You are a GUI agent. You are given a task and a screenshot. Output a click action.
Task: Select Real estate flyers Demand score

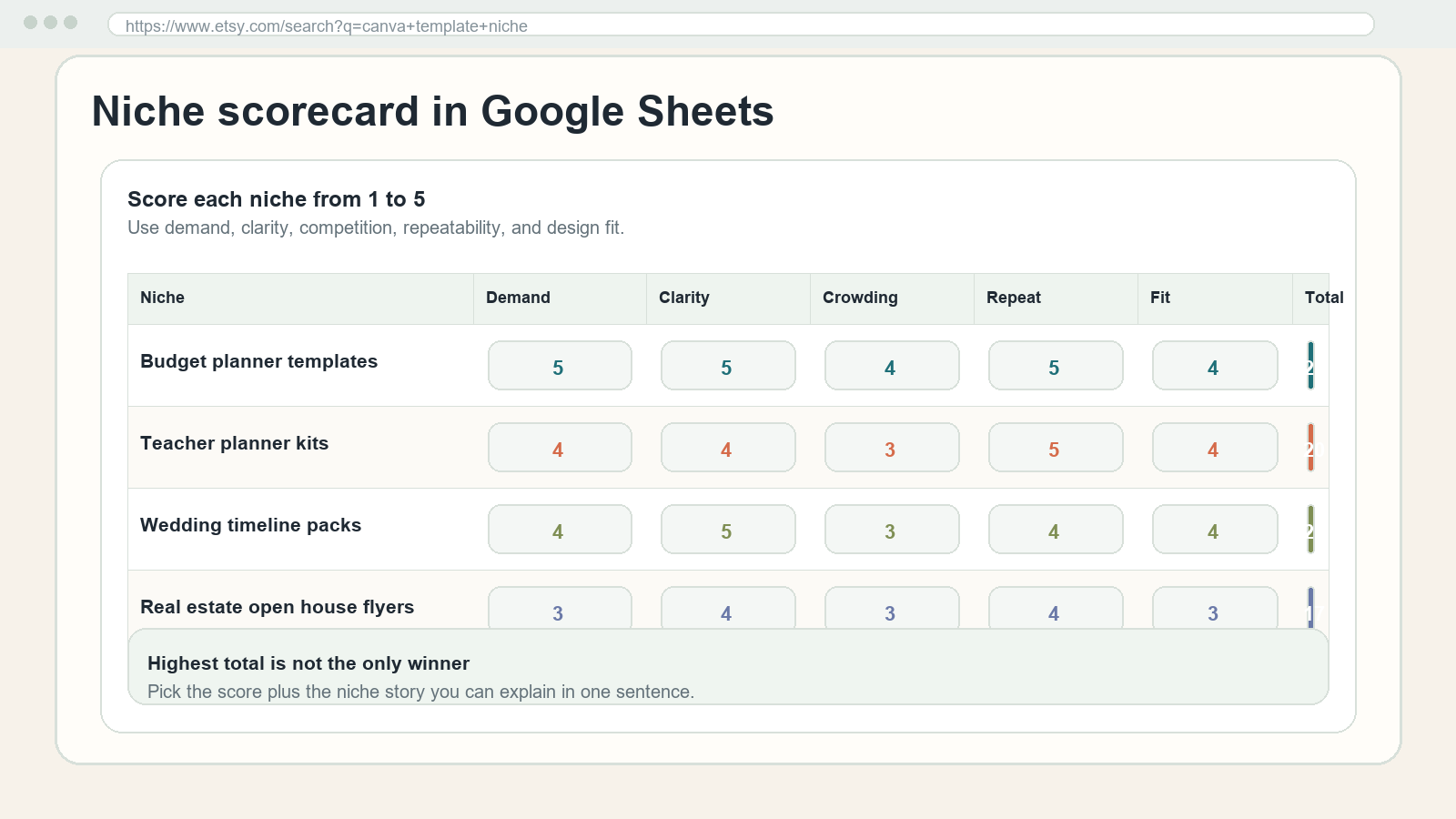click(560, 608)
